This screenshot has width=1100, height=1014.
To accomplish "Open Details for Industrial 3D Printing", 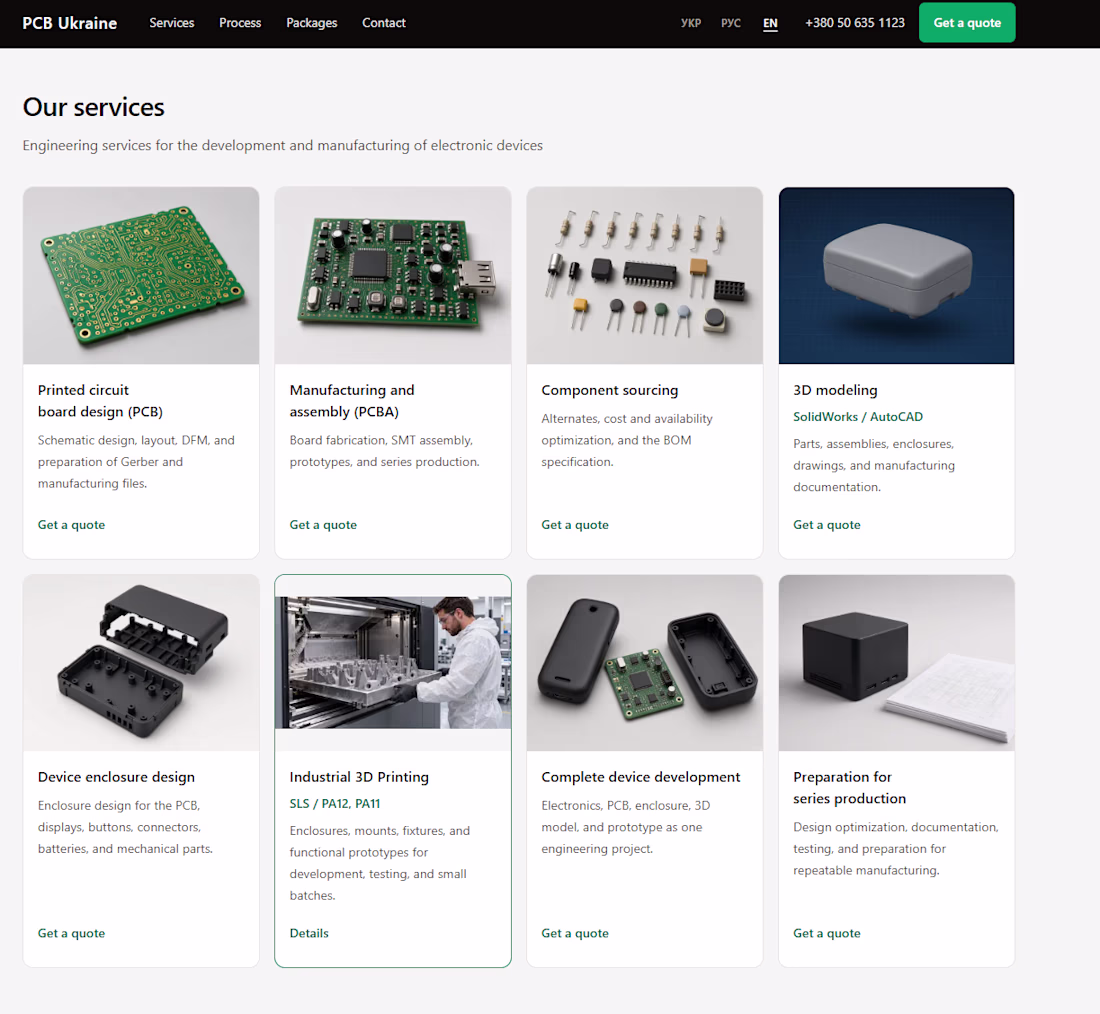I will (x=309, y=933).
